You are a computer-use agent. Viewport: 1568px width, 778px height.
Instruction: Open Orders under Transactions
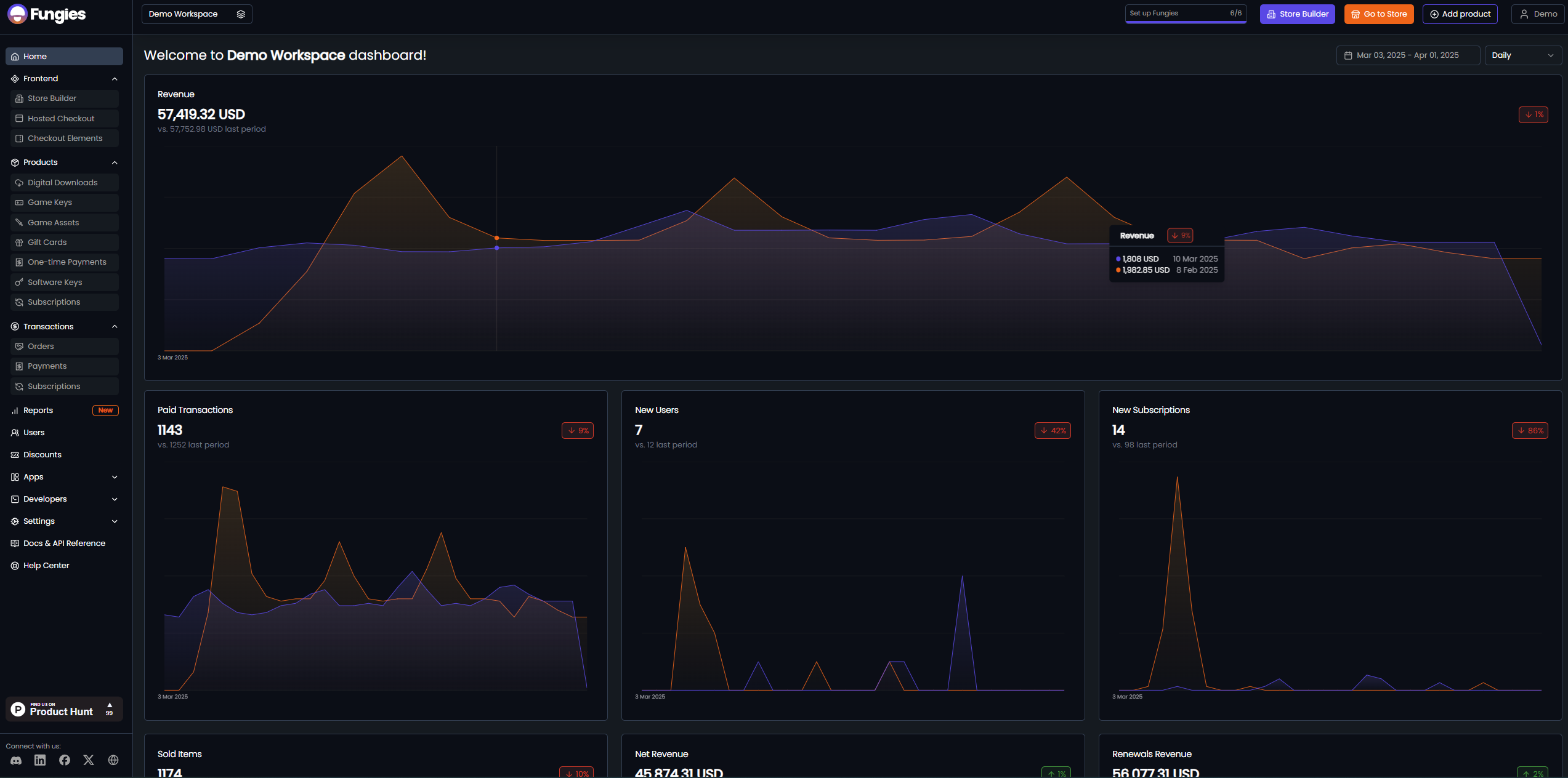pyautogui.click(x=65, y=347)
